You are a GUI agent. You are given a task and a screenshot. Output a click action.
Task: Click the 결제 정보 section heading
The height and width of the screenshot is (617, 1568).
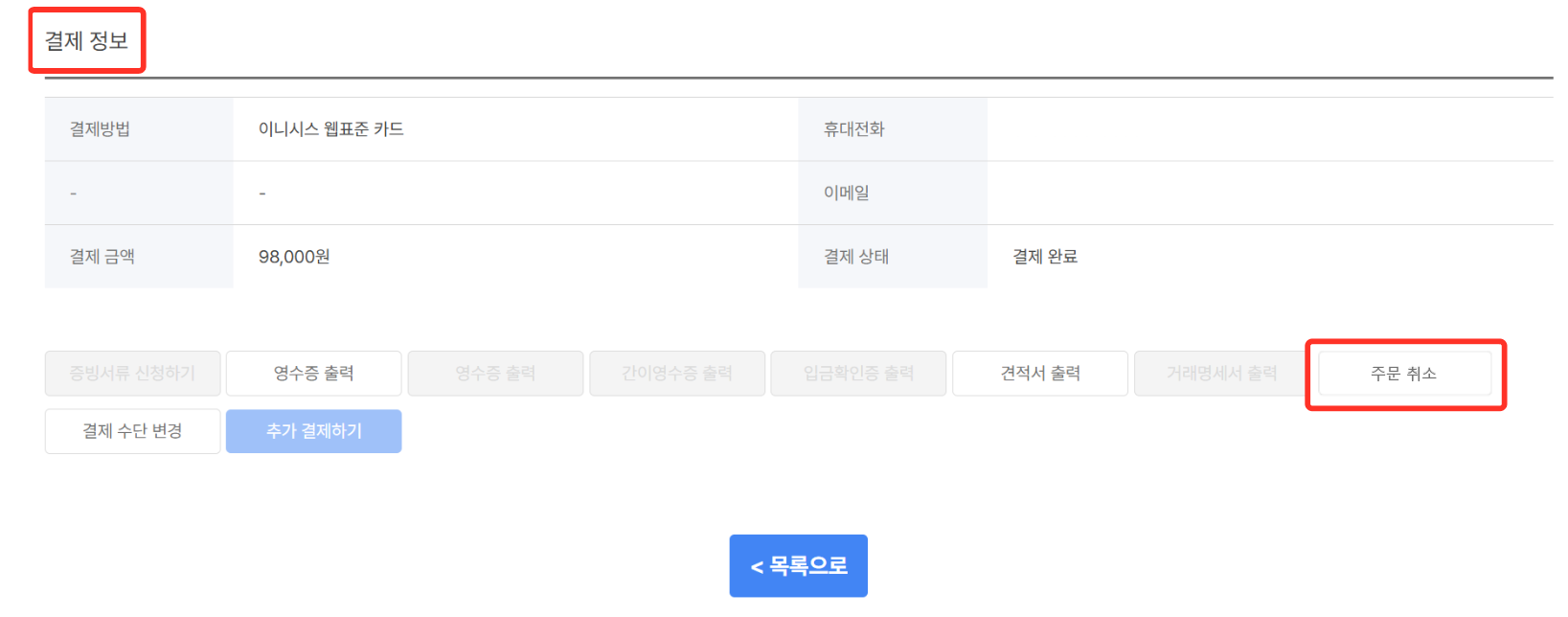pos(86,41)
